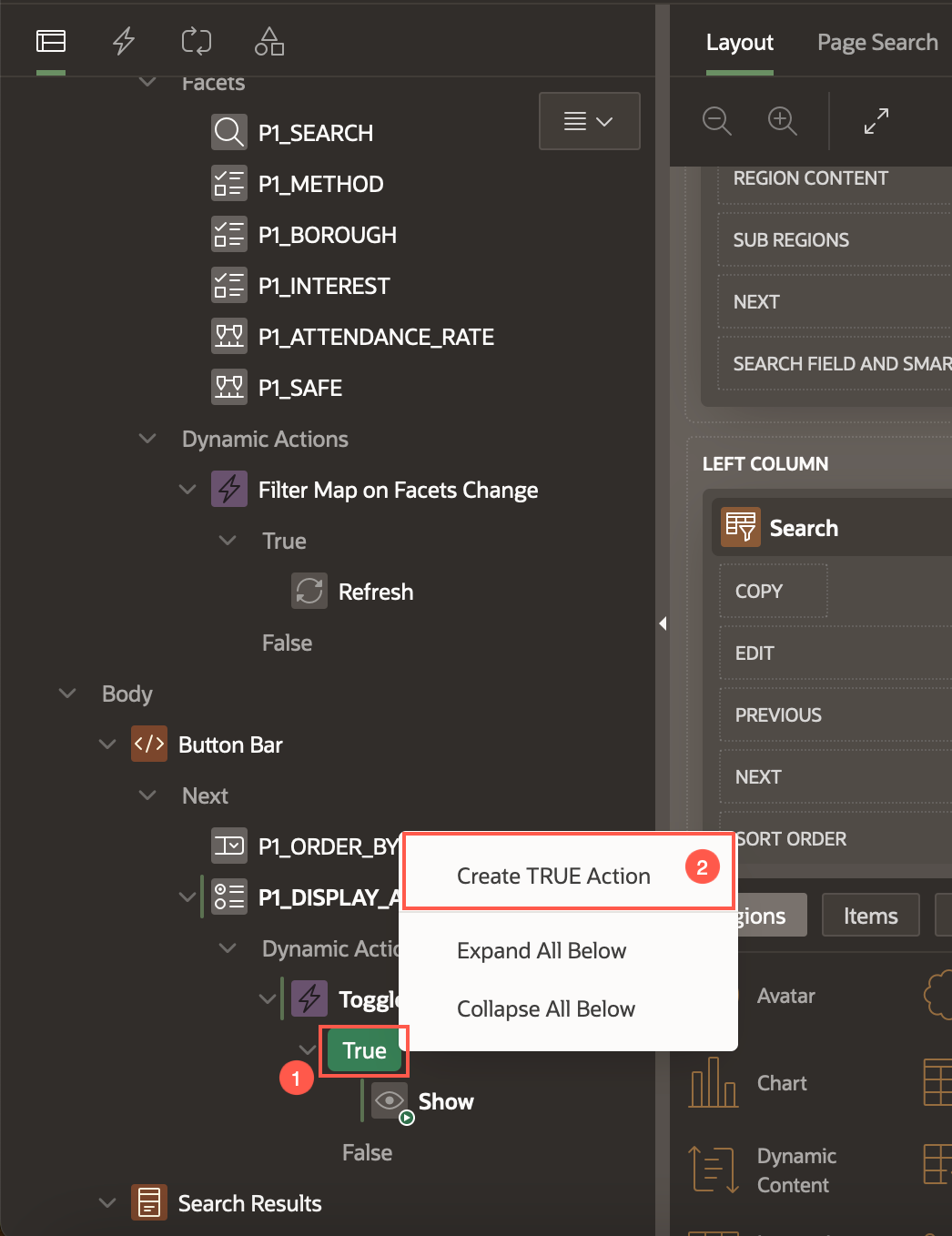Select the Dynamic Content component icon

713,1169
